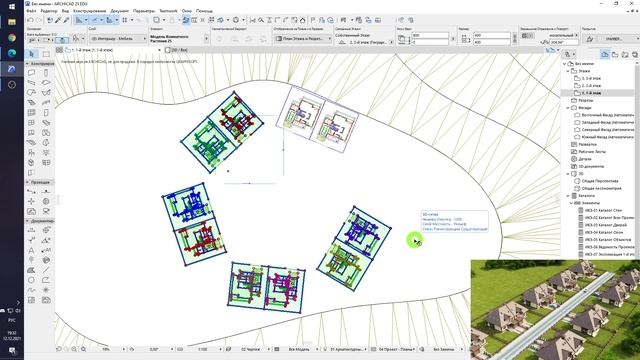Toggle the mirror reflection switch
The width and height of the screenshot is (640, 360).
point(527,36)
